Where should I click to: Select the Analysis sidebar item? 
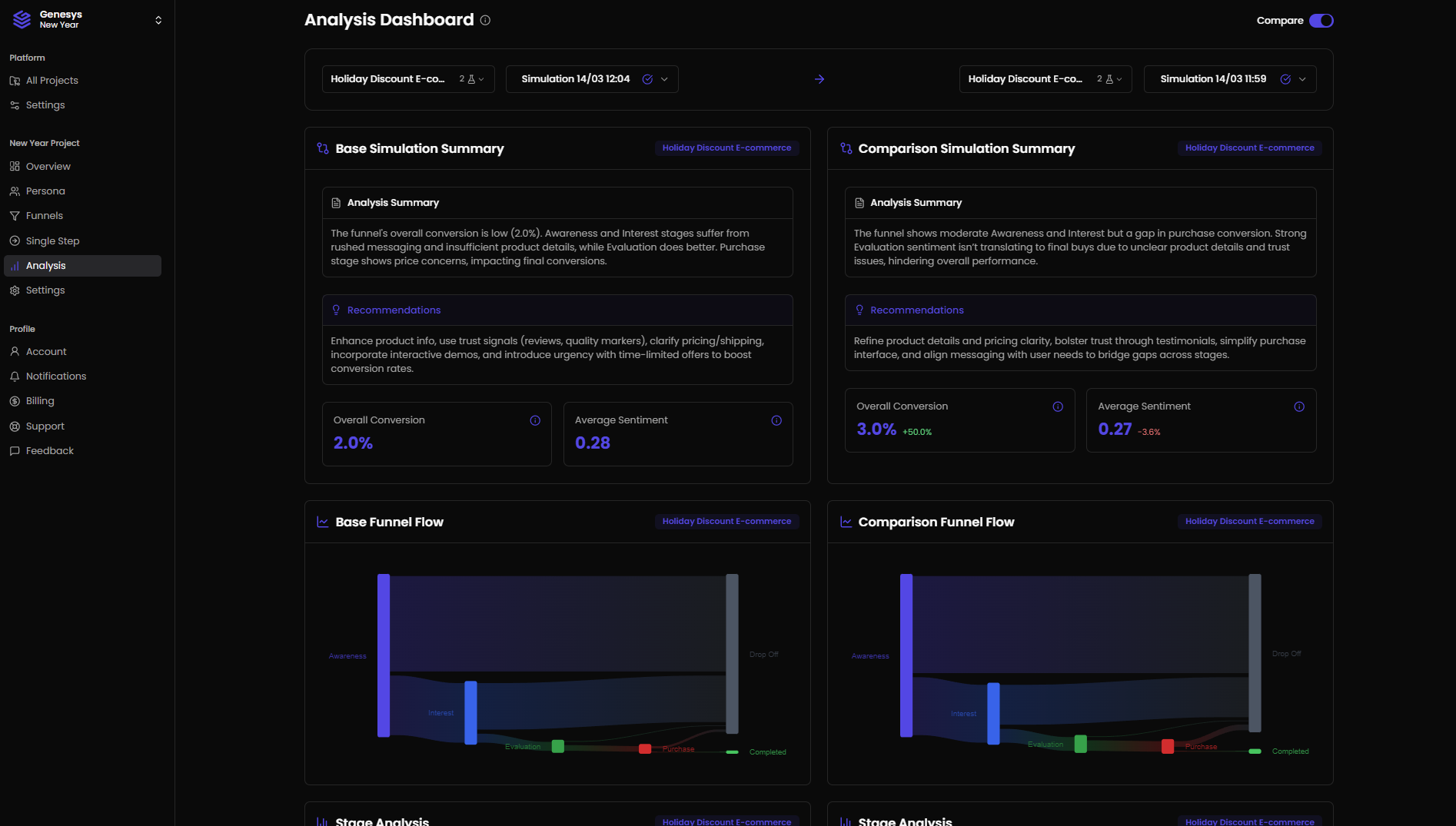tap(82, 266)
